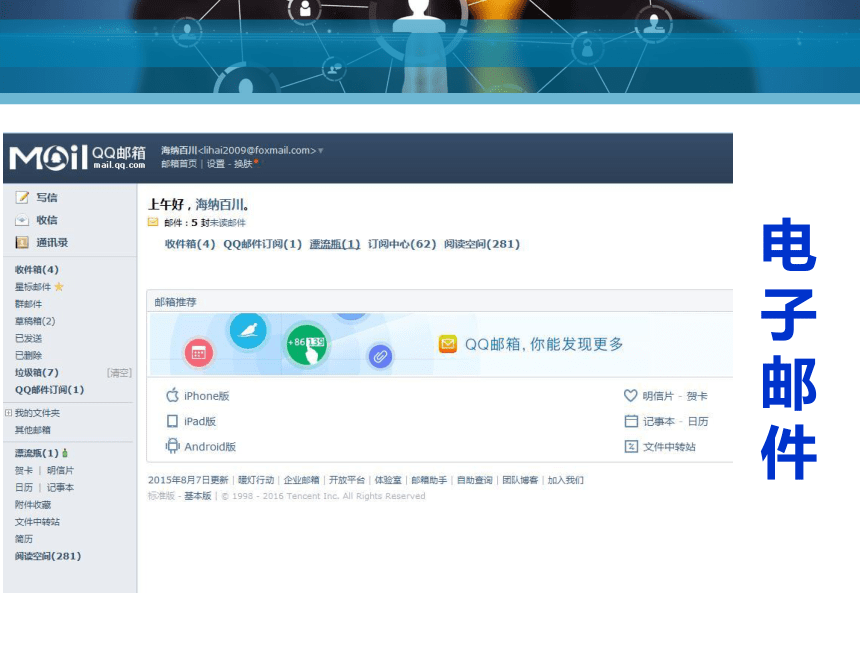Open QQ邮件订阅(1) in the left sidebar
The width and height of the screenshot is (860, 645).
pyautogui.click(x=49, y=390)
